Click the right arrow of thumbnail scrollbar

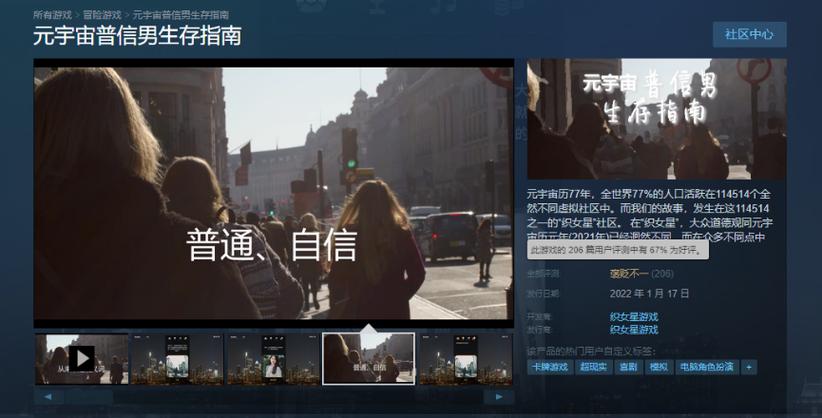(x=499, y=396)
